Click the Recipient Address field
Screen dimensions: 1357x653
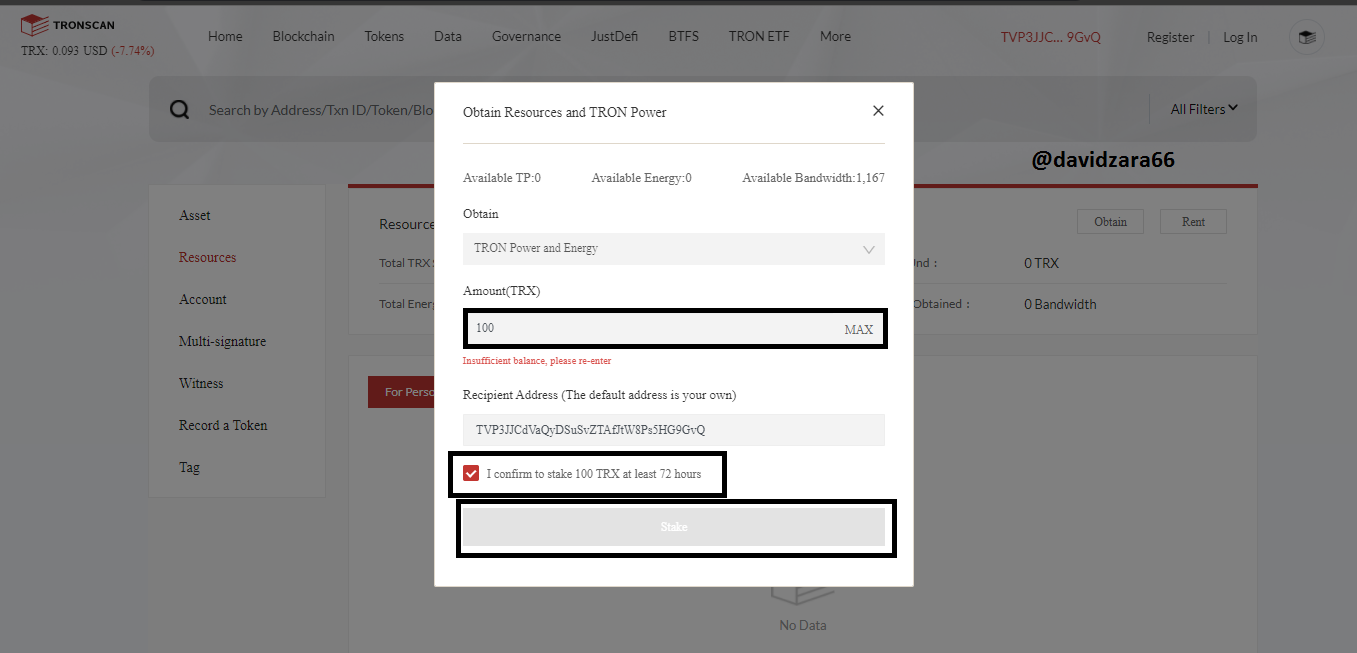674,430
